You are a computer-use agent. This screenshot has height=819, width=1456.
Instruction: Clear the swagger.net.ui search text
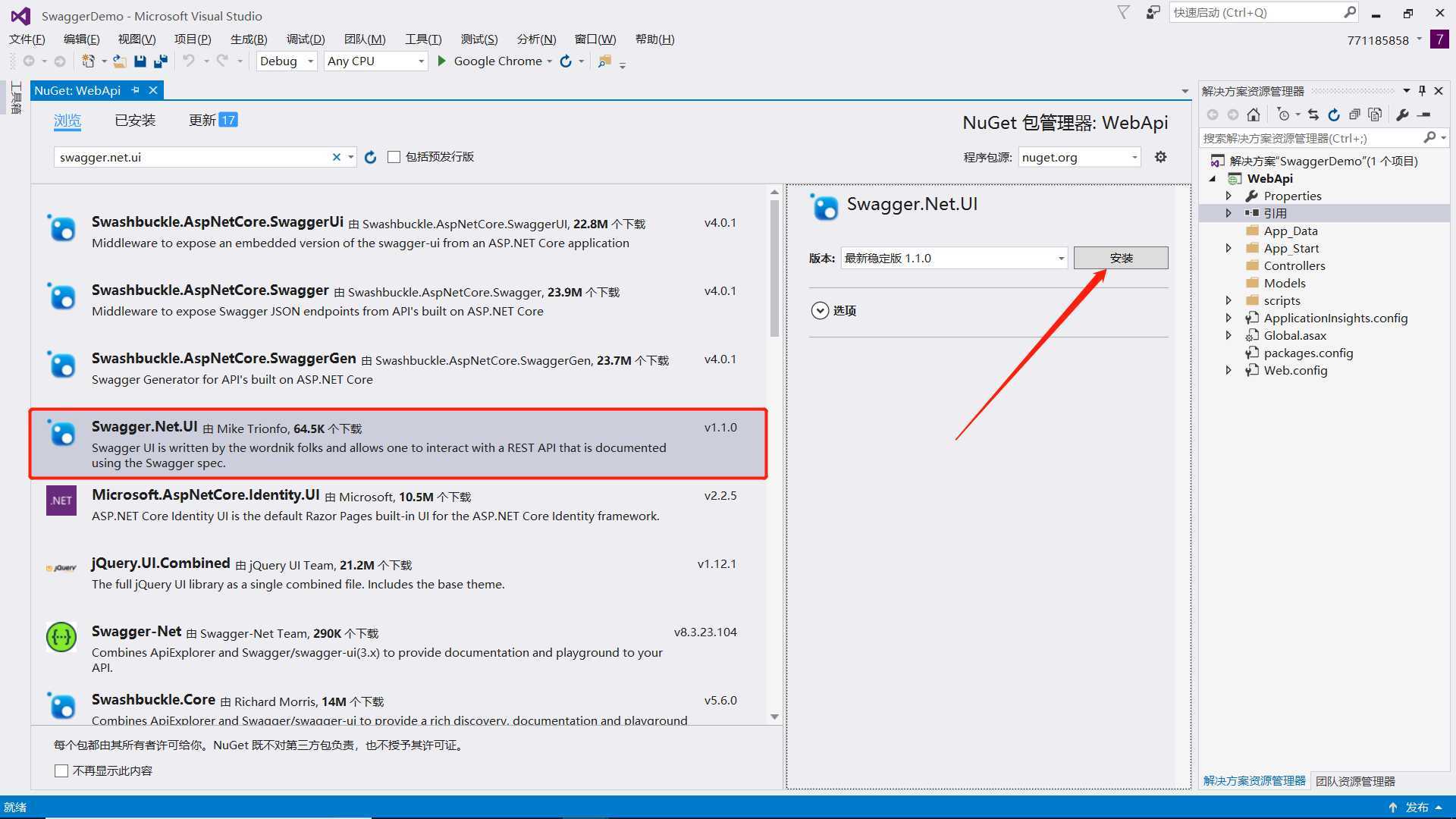[x=336, y=157]
